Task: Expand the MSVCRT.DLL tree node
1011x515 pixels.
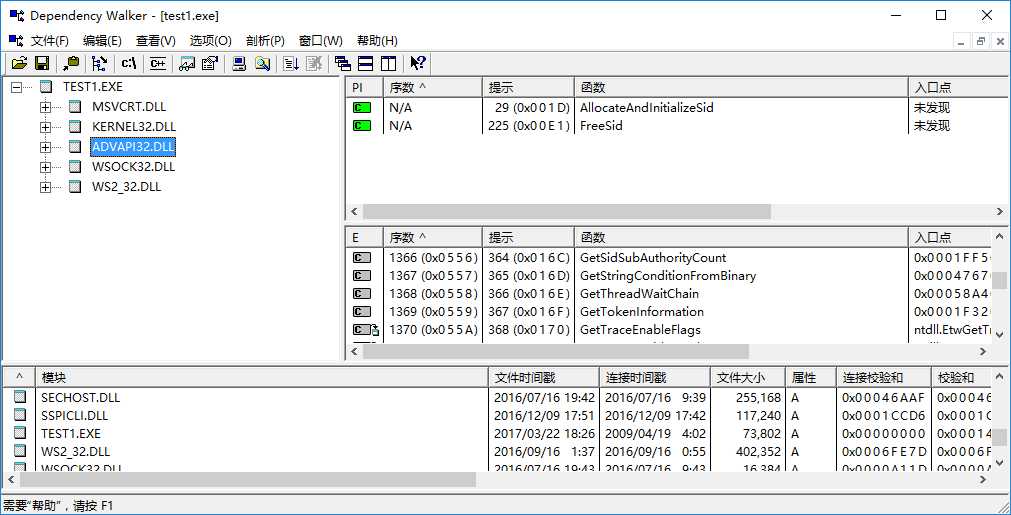Action: pyautogui.click(x=45, y=107)
